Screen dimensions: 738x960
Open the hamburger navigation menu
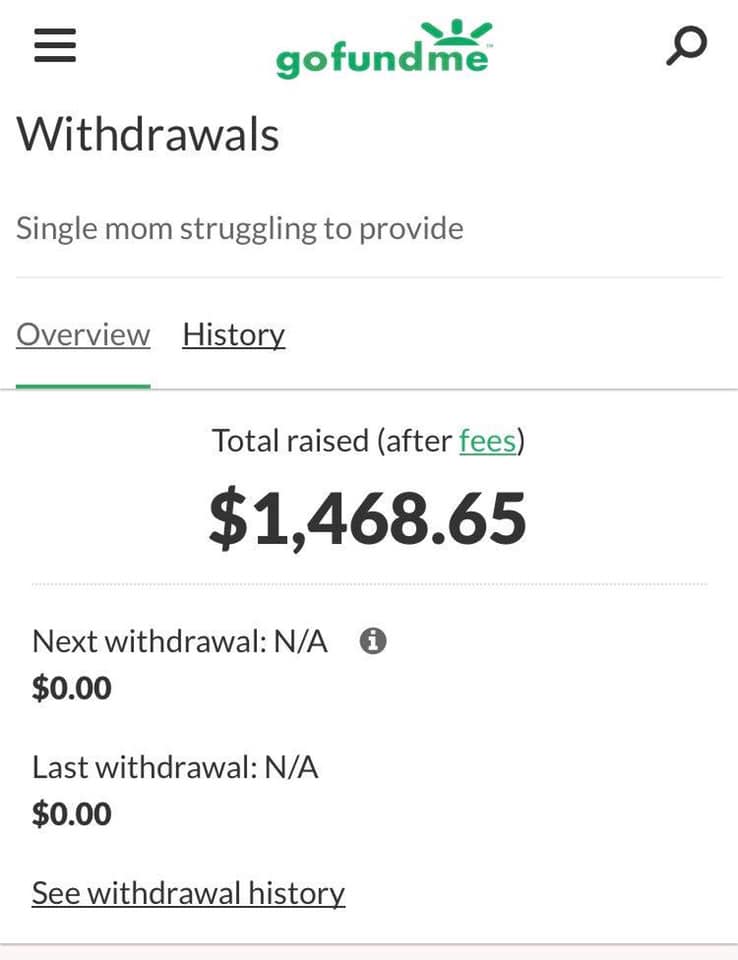pyautogui.click(x=55, y=46)
